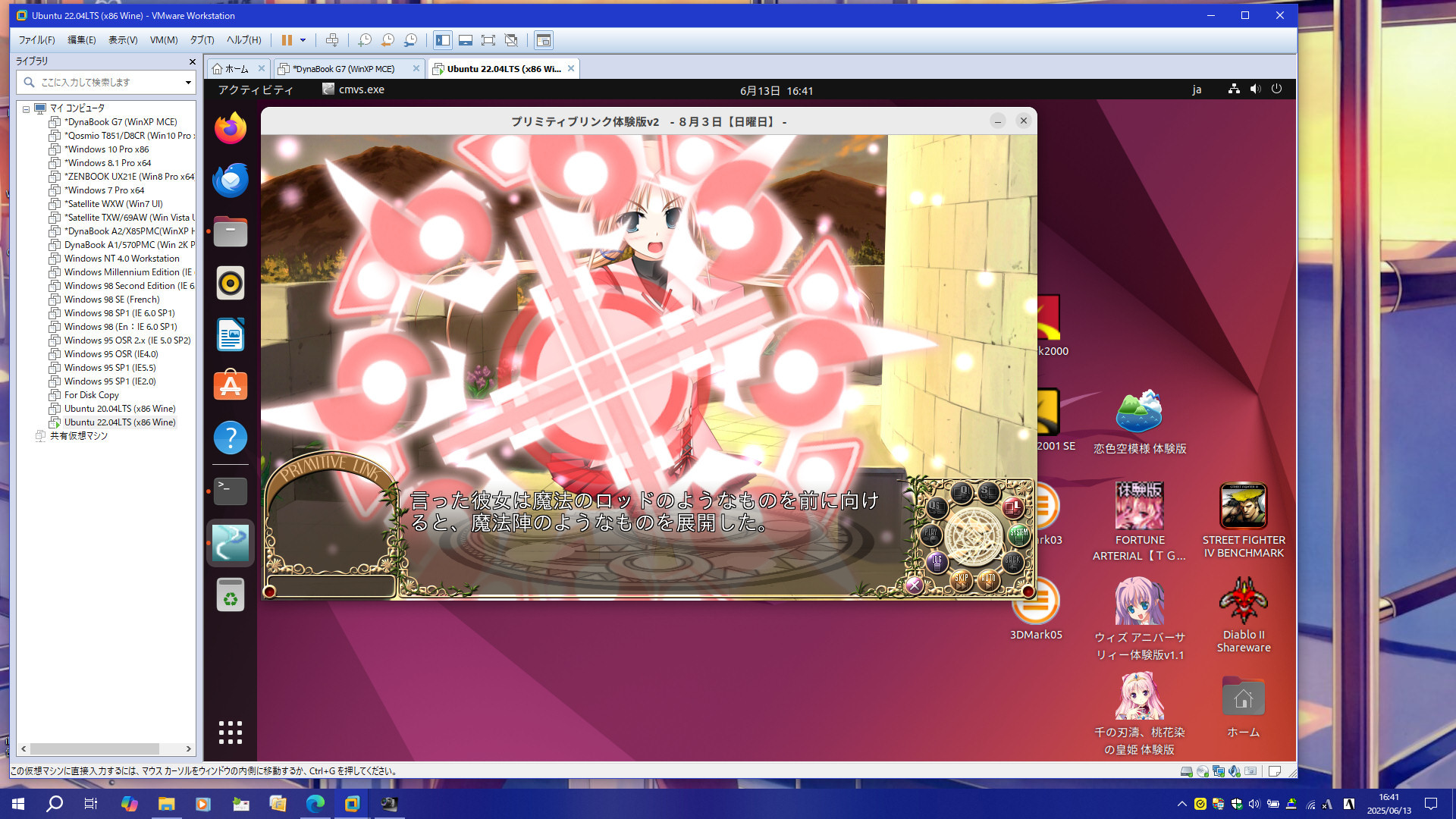Click Send Ctrl+Alt+Del toolbar icon
The image size is (1456, 819).
pyautogui.click(x=332, y=40)
